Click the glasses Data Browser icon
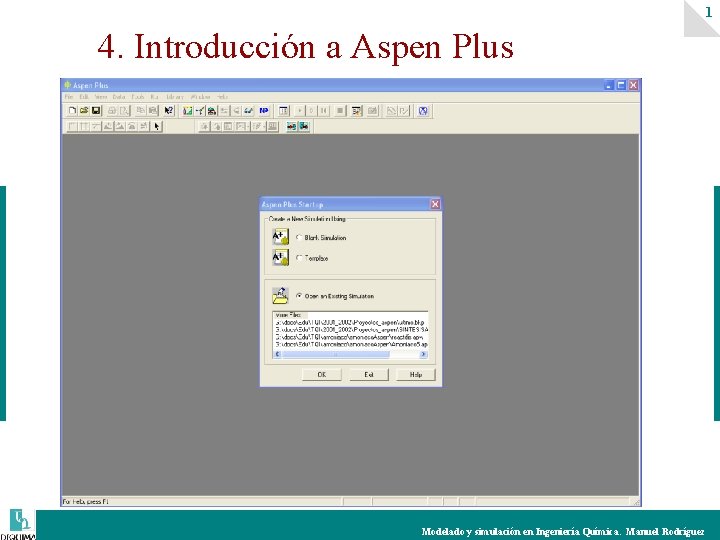The image size is (720, 540). pyautogui.click(x=248, y=111)
